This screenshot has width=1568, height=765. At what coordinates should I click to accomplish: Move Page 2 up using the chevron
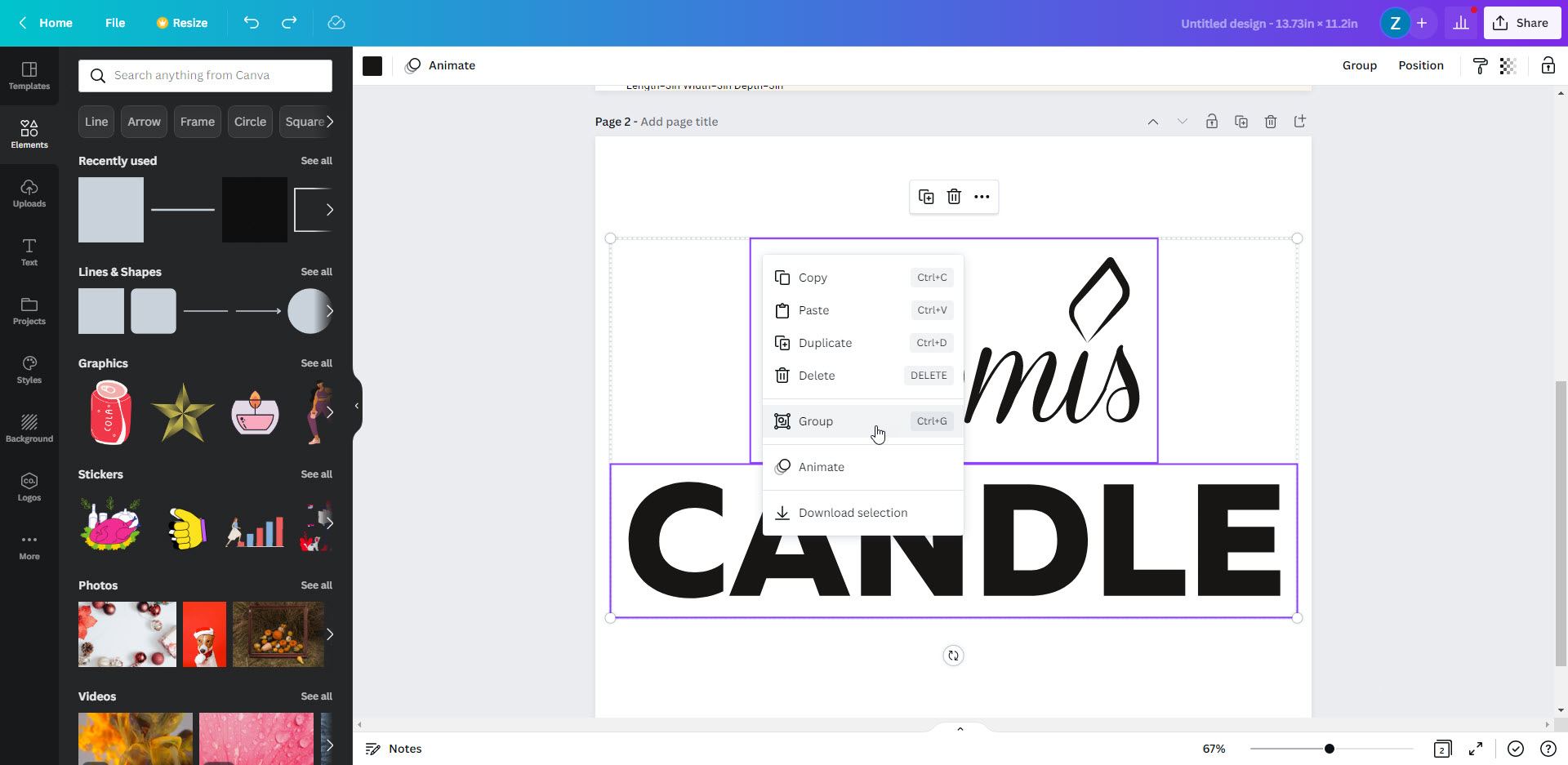[1153, 121]
